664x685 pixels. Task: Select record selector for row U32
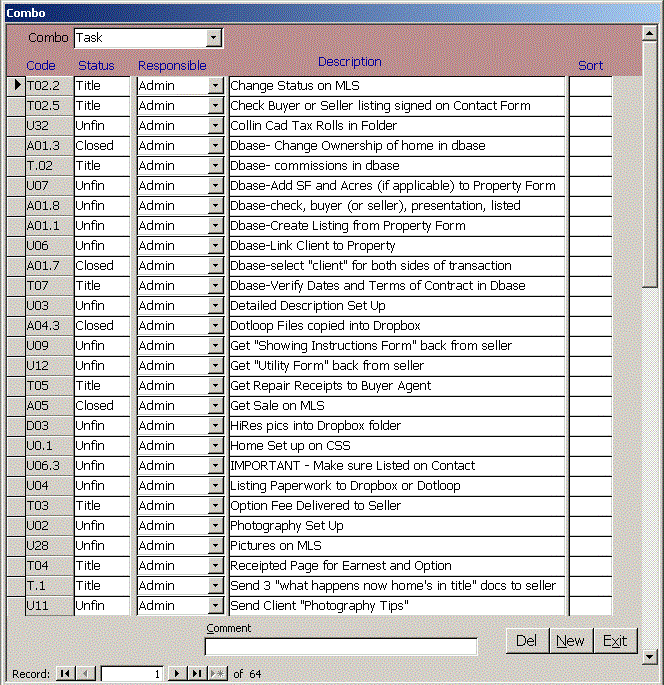click(16, 126)
